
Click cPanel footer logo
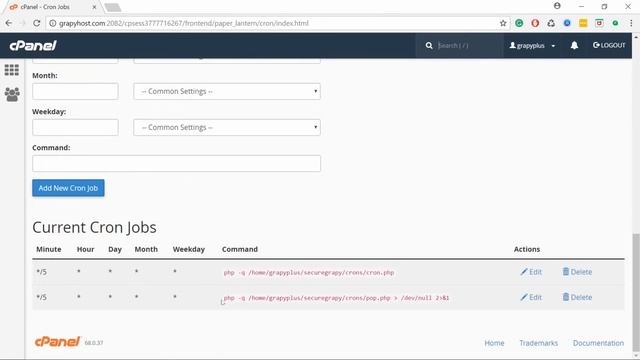57,342
